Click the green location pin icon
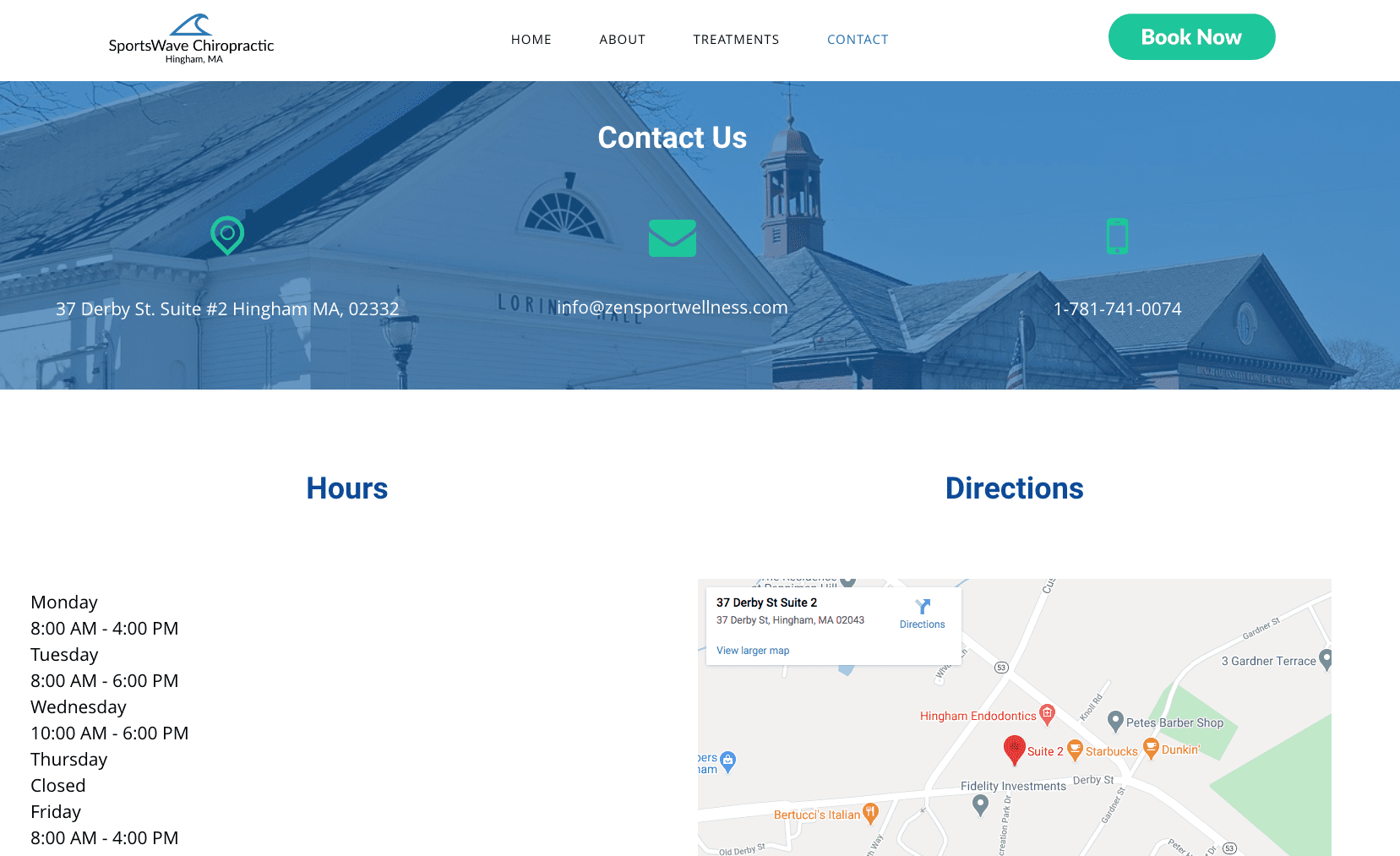 point(227,235)
